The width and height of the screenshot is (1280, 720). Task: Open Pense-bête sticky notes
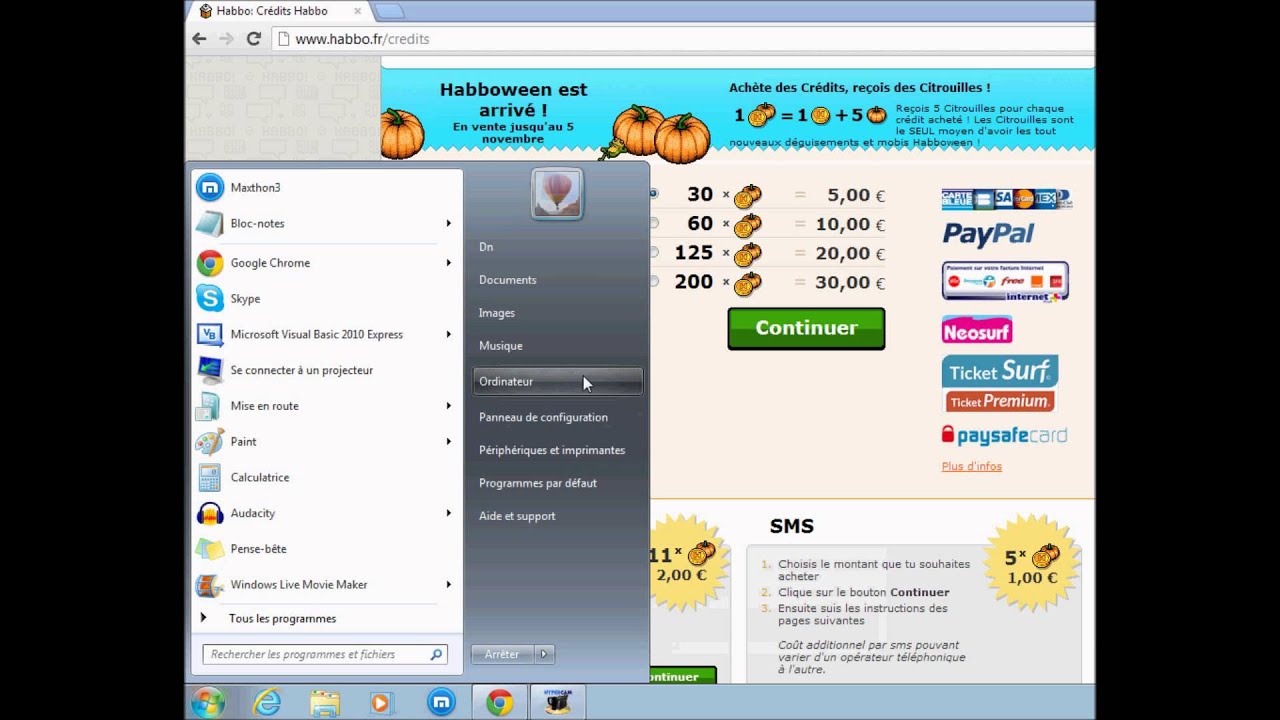[325, 549]
